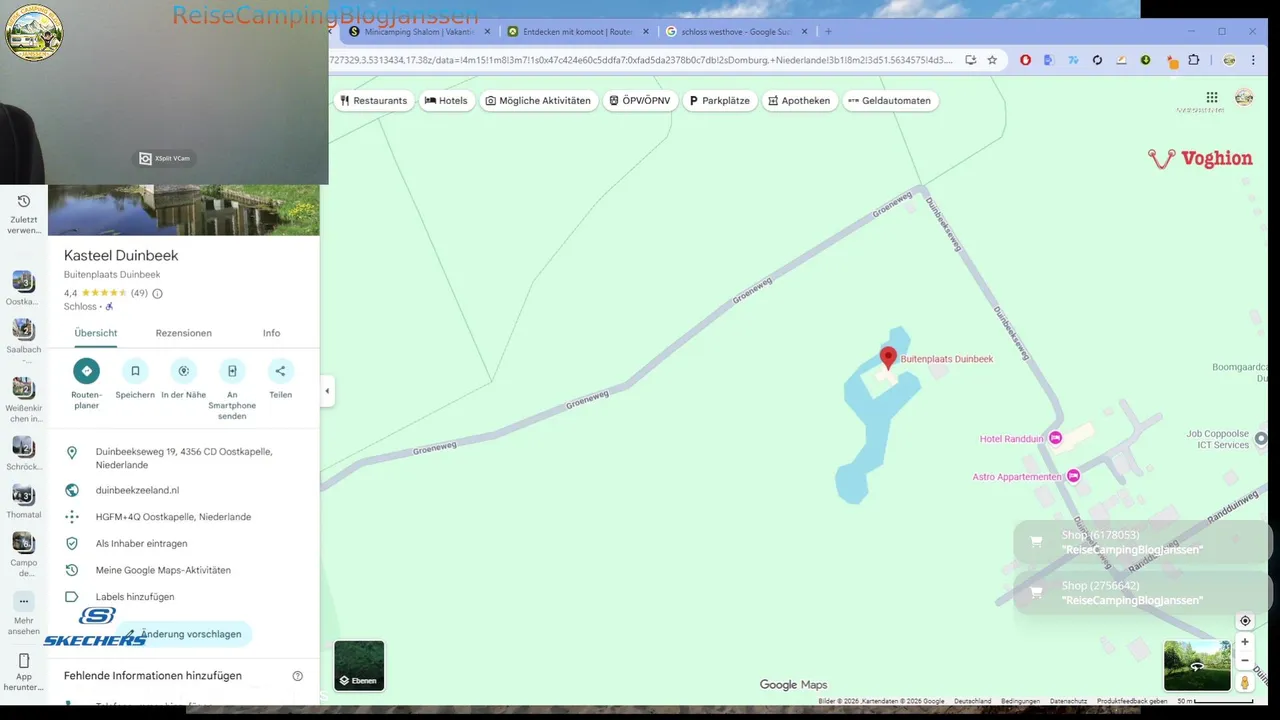Viewport: 1280px width, 720px height.
Task: Filter map by Parkplätze chip
Action: [720, 101]
